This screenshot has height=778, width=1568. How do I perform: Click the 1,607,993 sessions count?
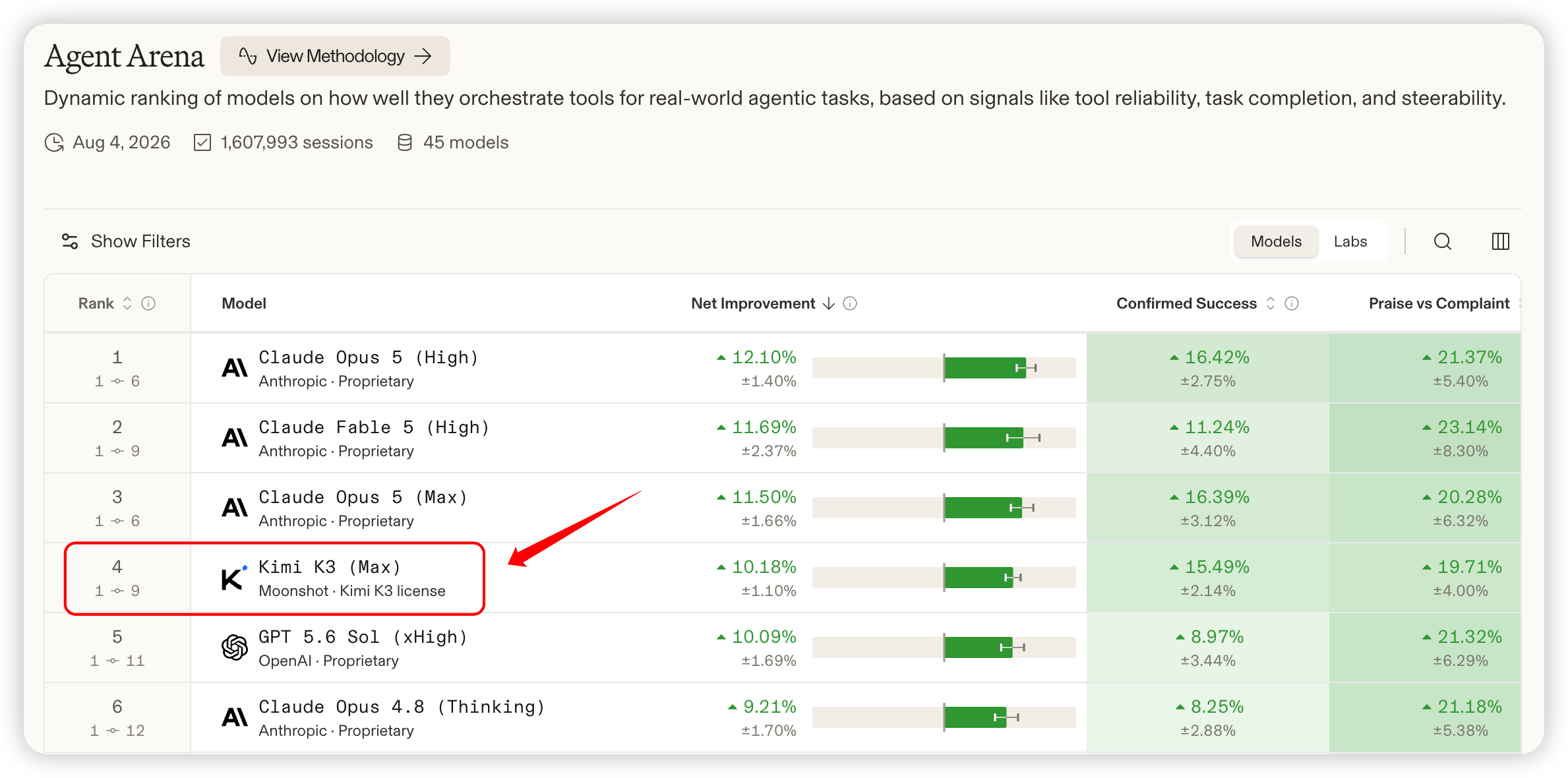click(x=297, y=142)
